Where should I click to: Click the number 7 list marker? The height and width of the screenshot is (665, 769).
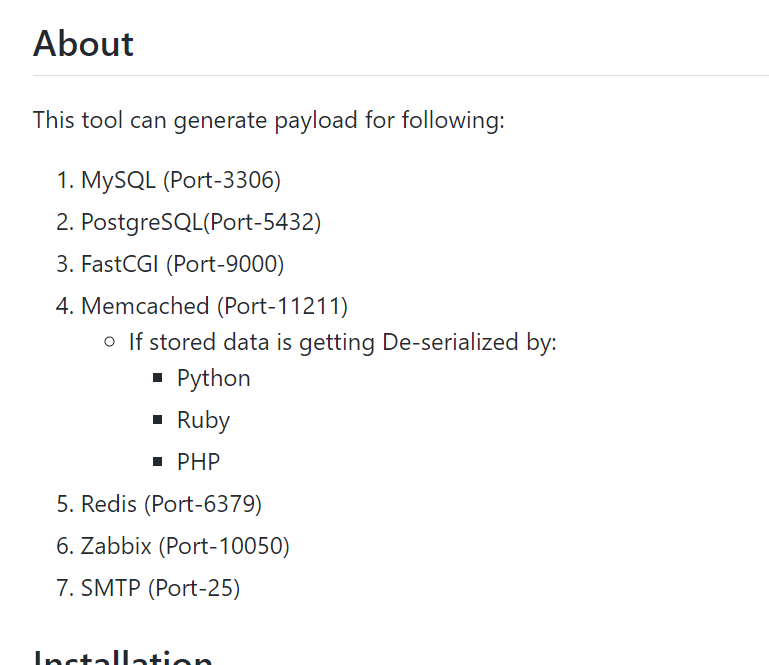(x=65, y=588)
